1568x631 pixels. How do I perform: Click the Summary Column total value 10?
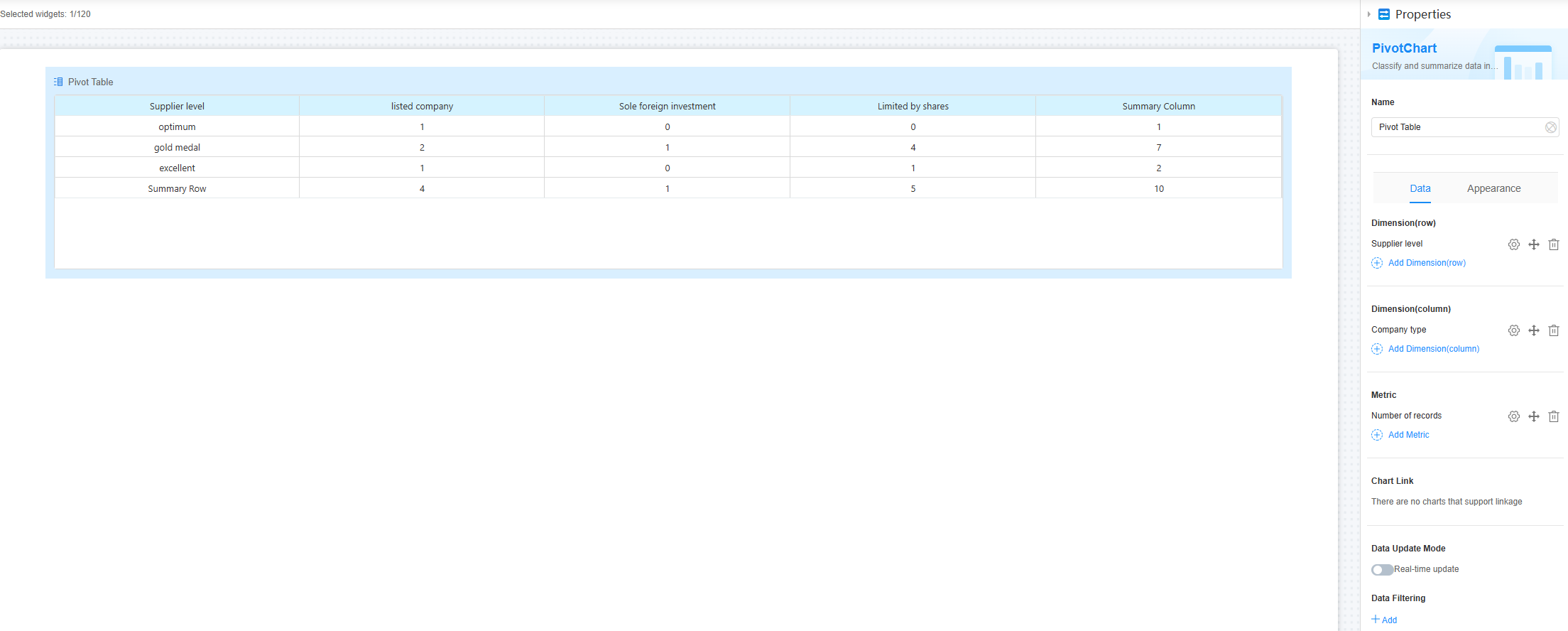[x=1159, y=188]
